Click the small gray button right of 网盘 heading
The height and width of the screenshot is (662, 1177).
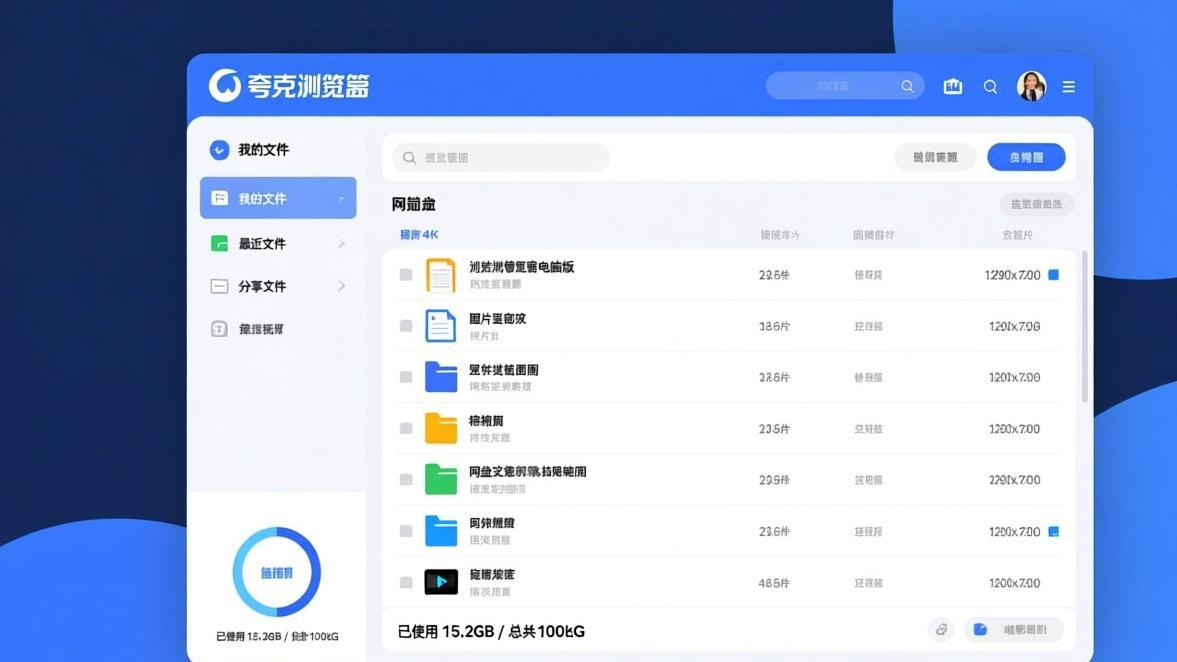point(1037,204)
